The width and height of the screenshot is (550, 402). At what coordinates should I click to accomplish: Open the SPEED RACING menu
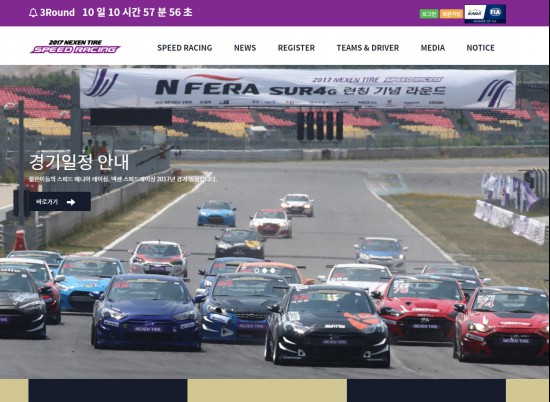(x=185, y=48)
